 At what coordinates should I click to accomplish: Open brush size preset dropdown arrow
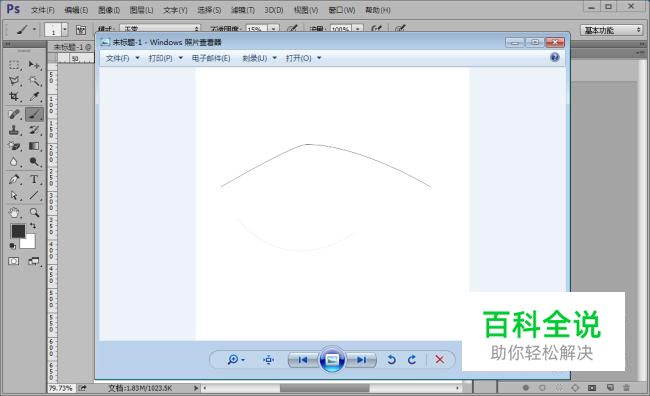point(65,30)
